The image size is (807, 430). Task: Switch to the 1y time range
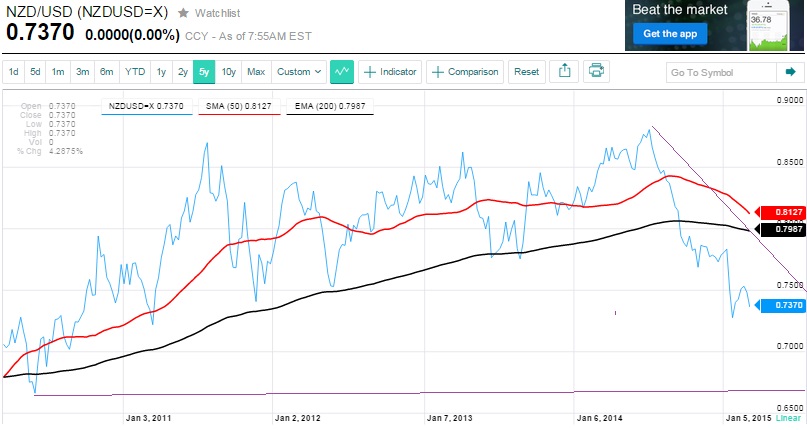click(160, 72)
